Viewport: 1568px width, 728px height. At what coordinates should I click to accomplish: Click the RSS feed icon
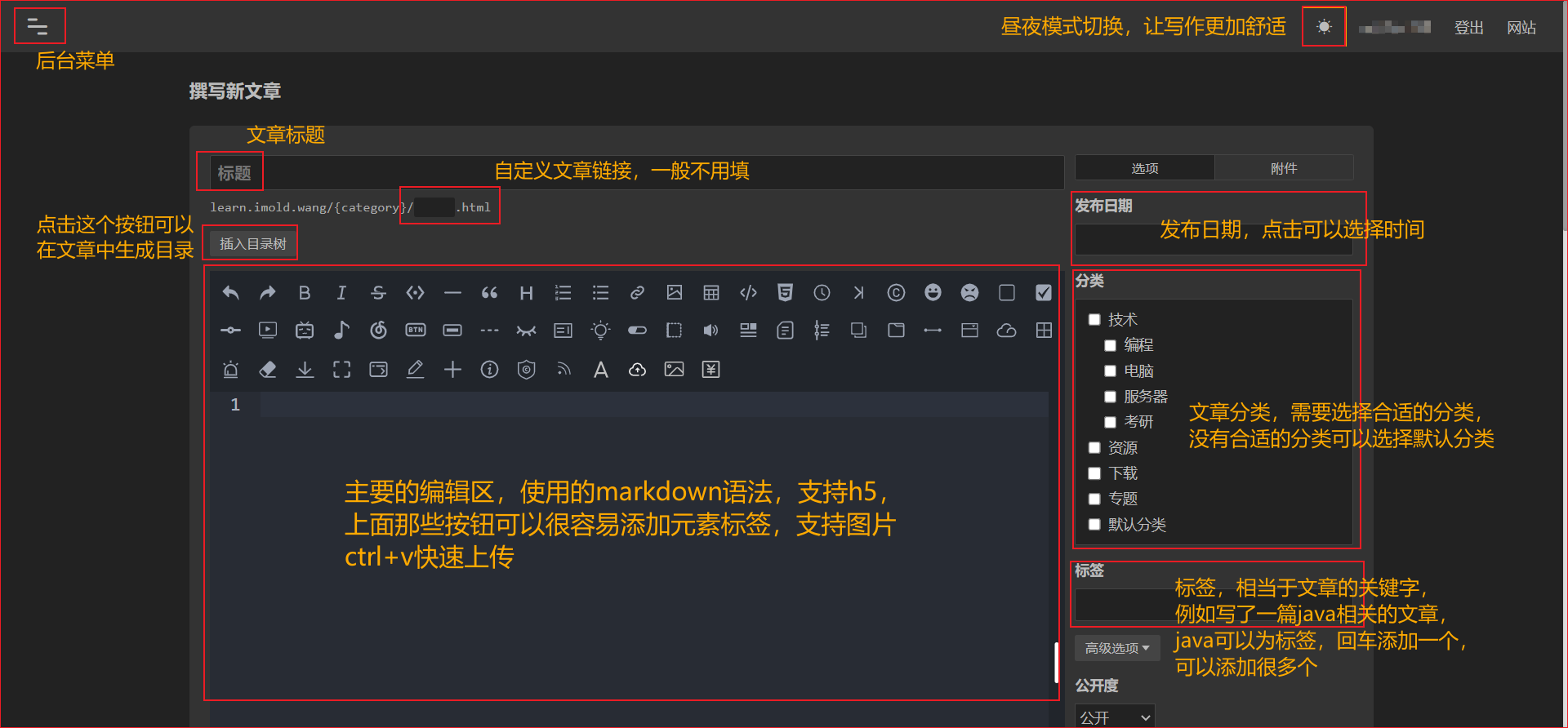pyautogui.click(x=563, y=370)
